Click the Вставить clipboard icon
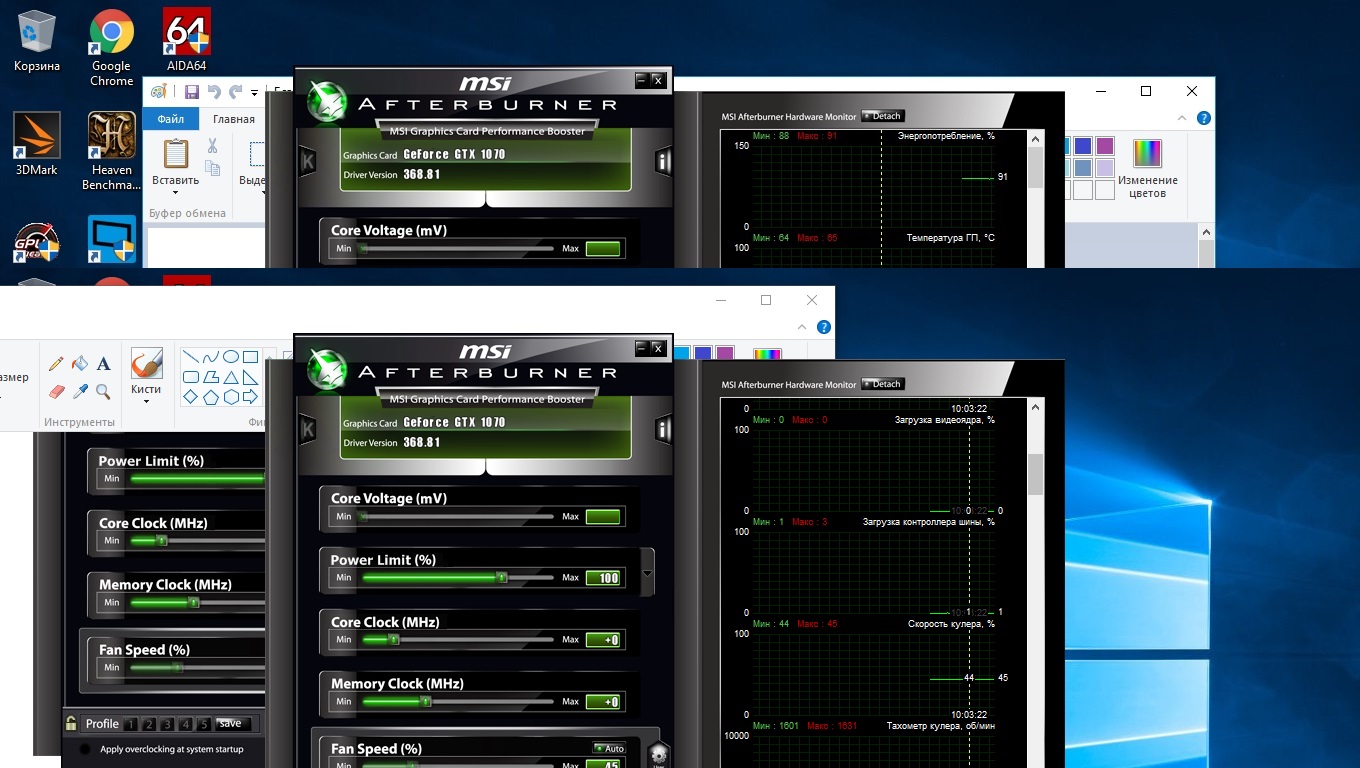The width and height of the screenshot is (1360, 768). 176,154
